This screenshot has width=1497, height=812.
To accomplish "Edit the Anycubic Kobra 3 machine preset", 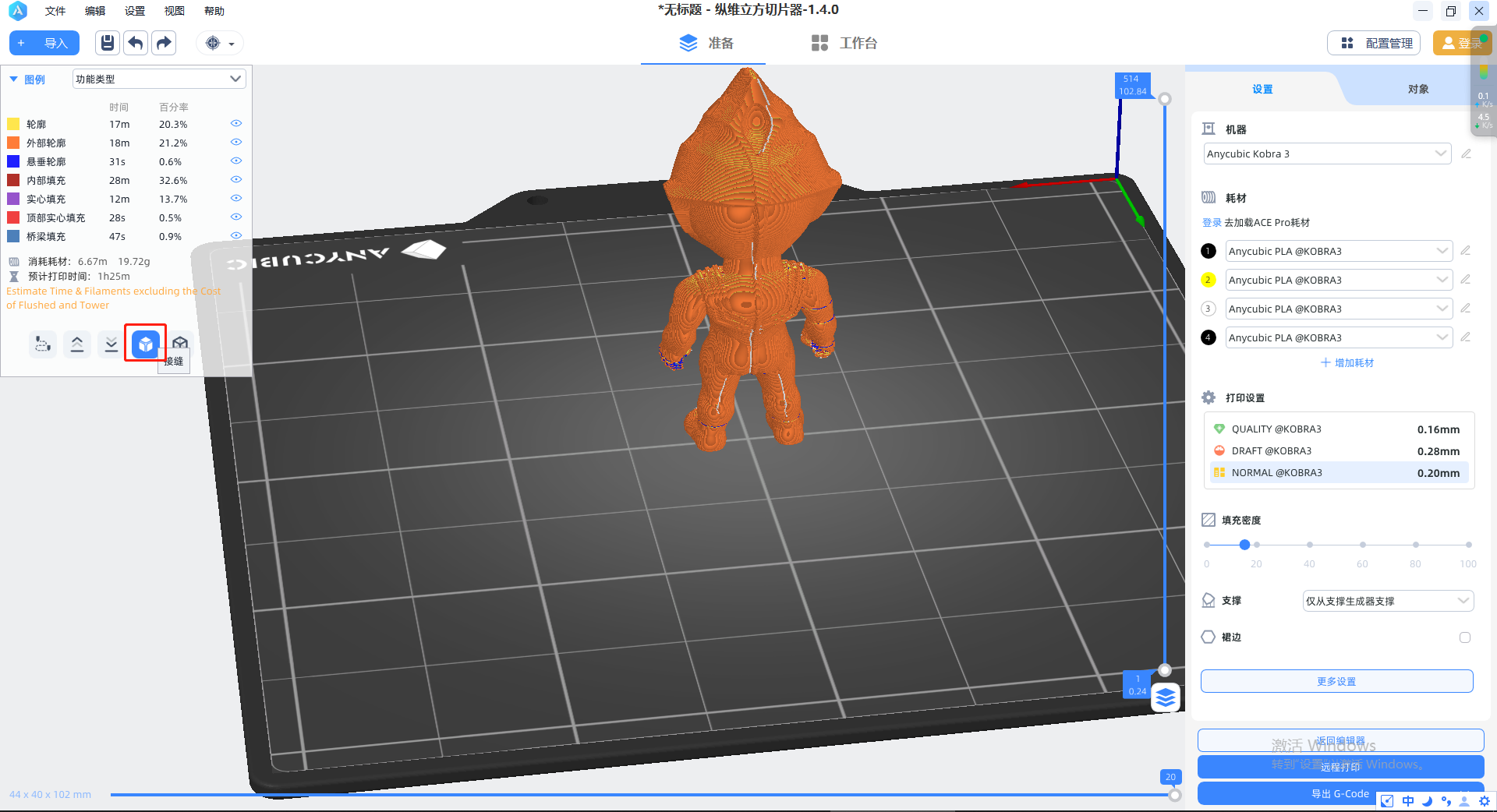I will (x=1466, y=154).
